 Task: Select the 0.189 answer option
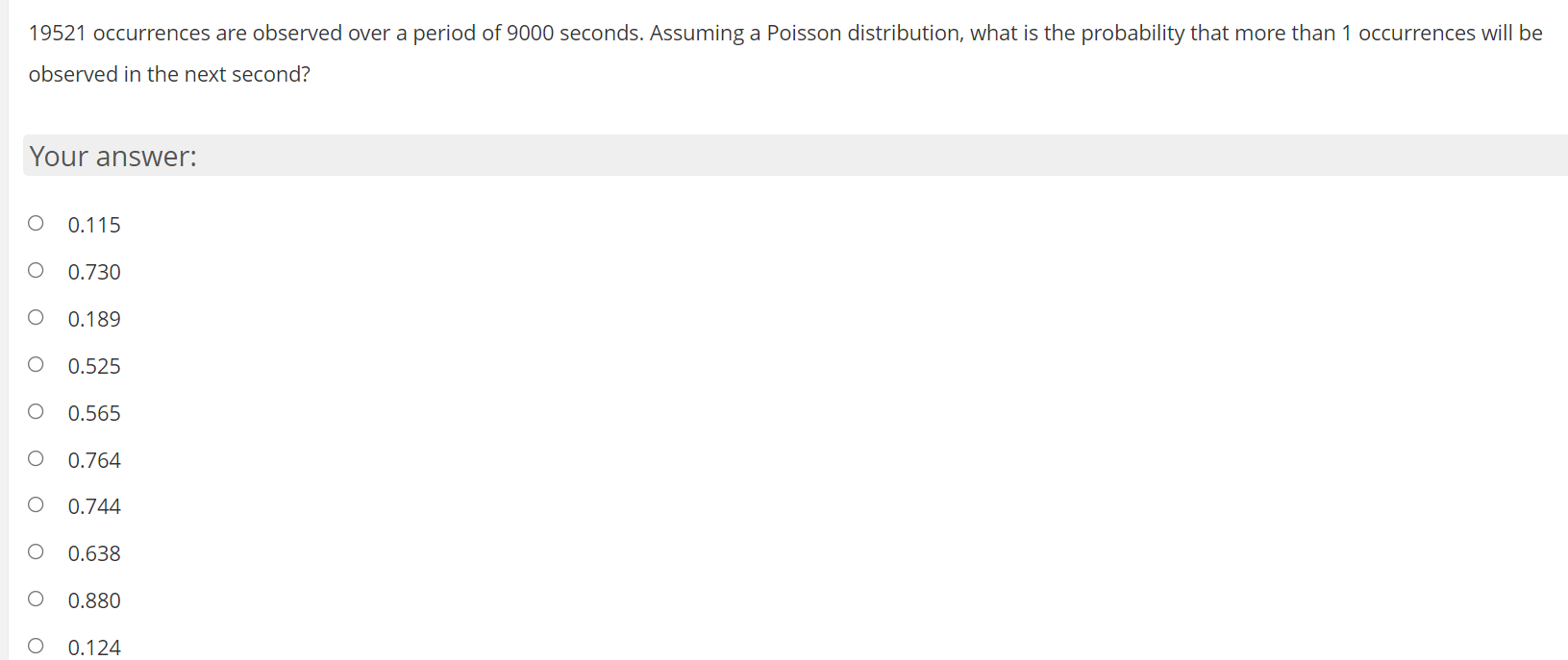pyautogui.click(x=36, y=316)
